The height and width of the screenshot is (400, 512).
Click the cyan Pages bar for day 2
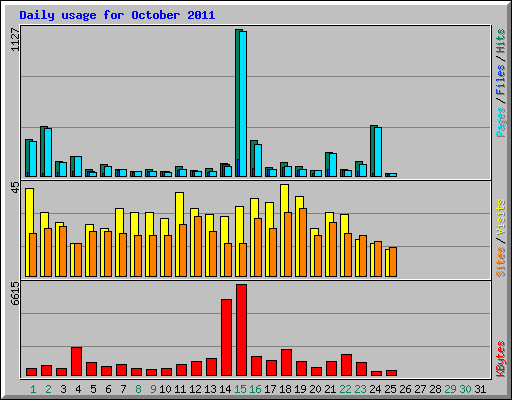(x=48, y=153)
